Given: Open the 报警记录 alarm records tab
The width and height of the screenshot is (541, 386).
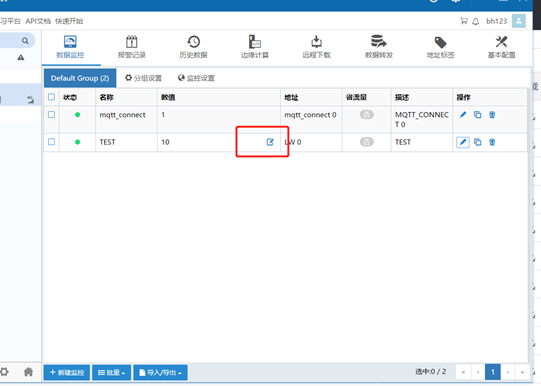Looking at the screenshot, I should (x=131, y=47).
